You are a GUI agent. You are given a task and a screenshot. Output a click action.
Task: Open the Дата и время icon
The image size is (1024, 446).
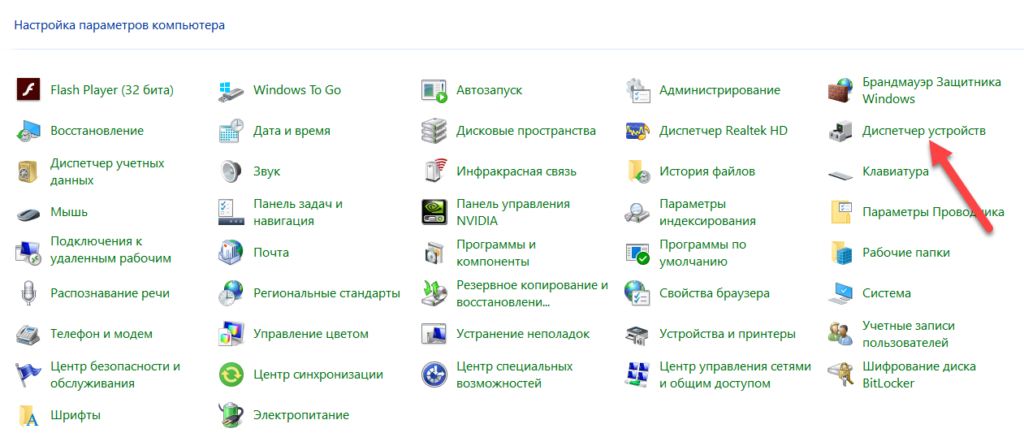click(229, 131)
